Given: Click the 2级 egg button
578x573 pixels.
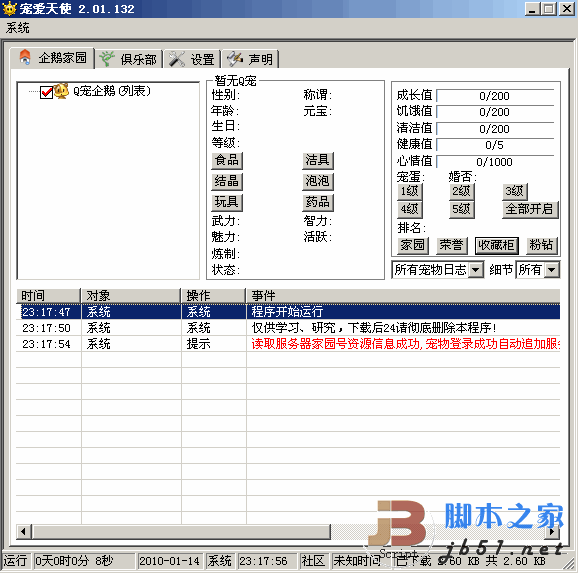Looking at the screenshot, I should click(x=462, y=192).
